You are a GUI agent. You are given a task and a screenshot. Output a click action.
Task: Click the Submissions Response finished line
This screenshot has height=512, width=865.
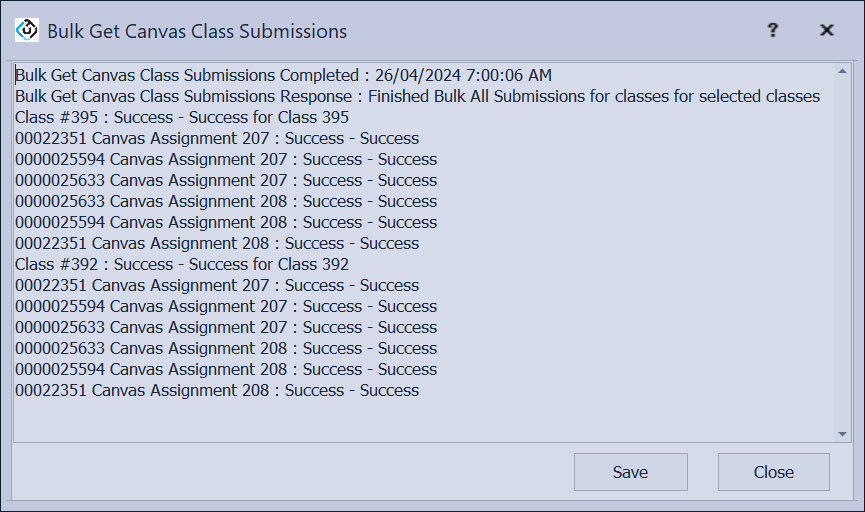point(417,96)
